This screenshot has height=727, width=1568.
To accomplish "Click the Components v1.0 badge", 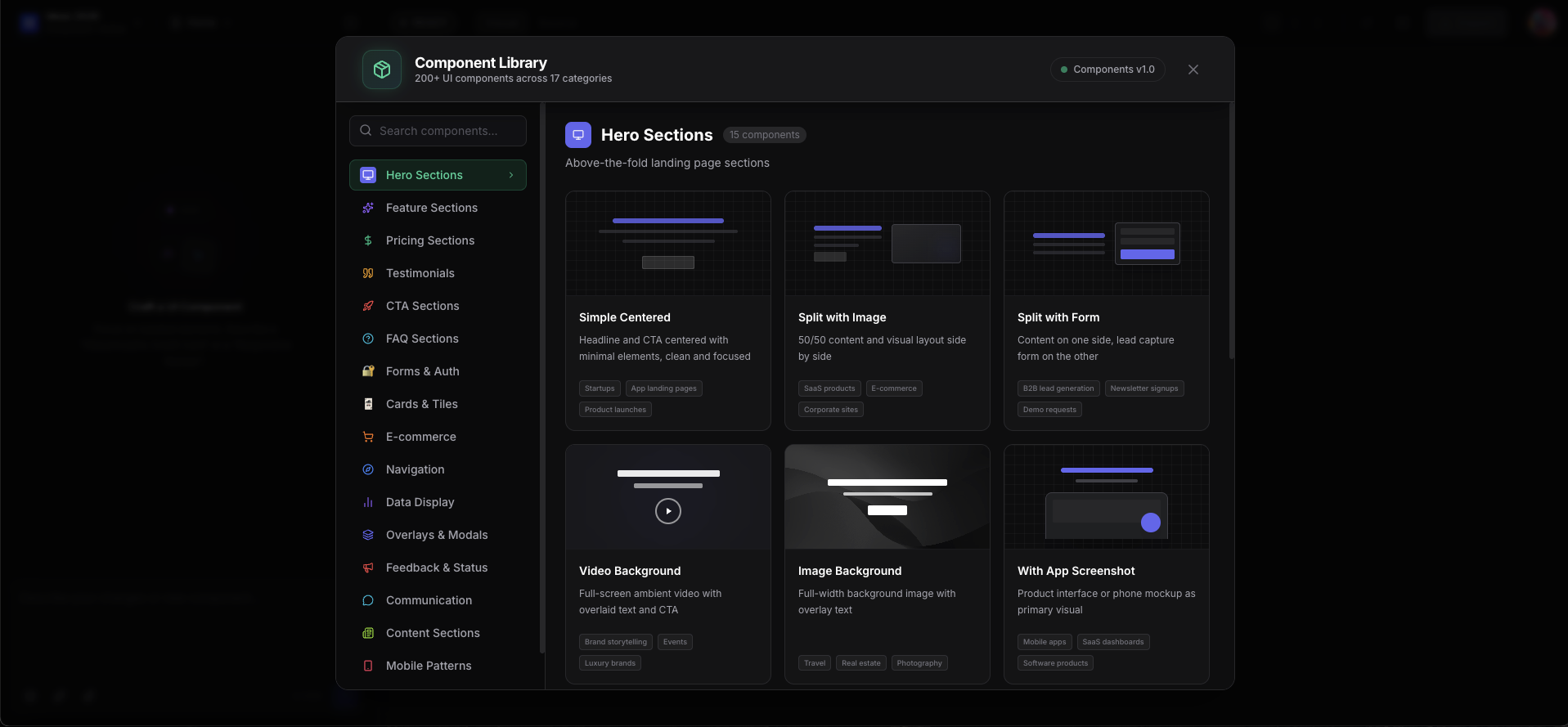I will click(x=1107, y=70).
